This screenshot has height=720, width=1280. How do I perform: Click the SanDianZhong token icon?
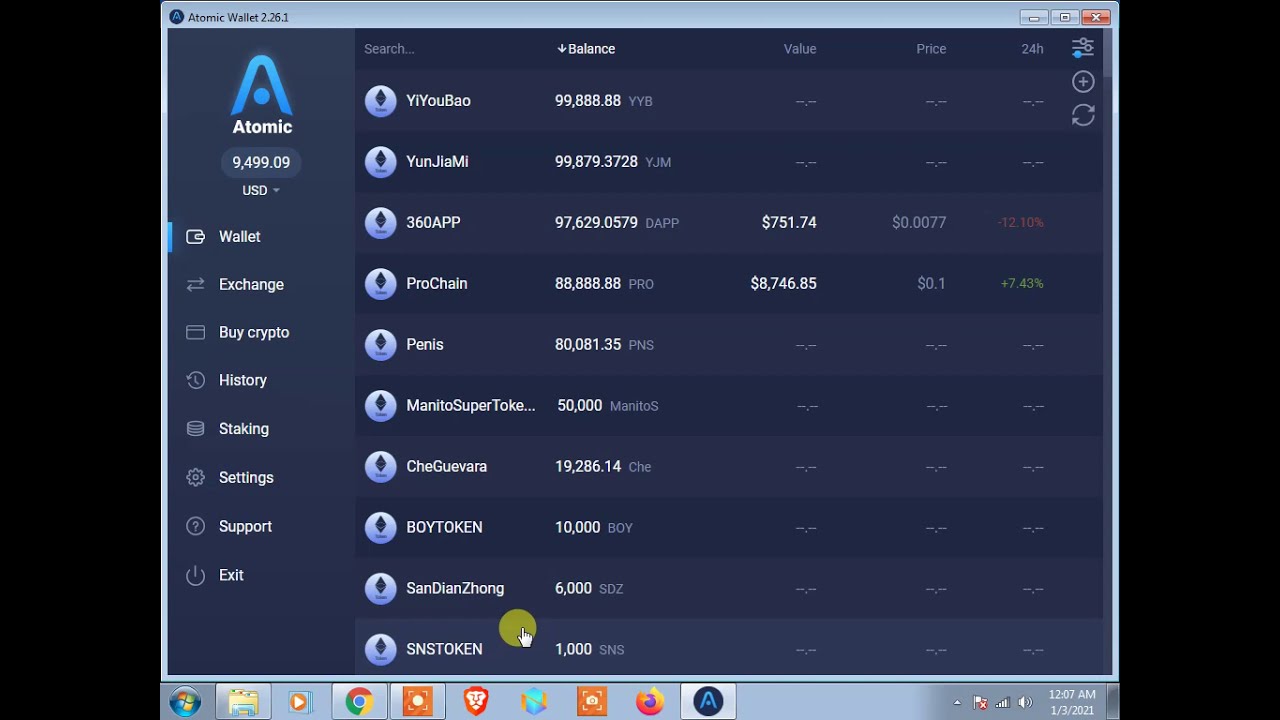coord(380,589)
